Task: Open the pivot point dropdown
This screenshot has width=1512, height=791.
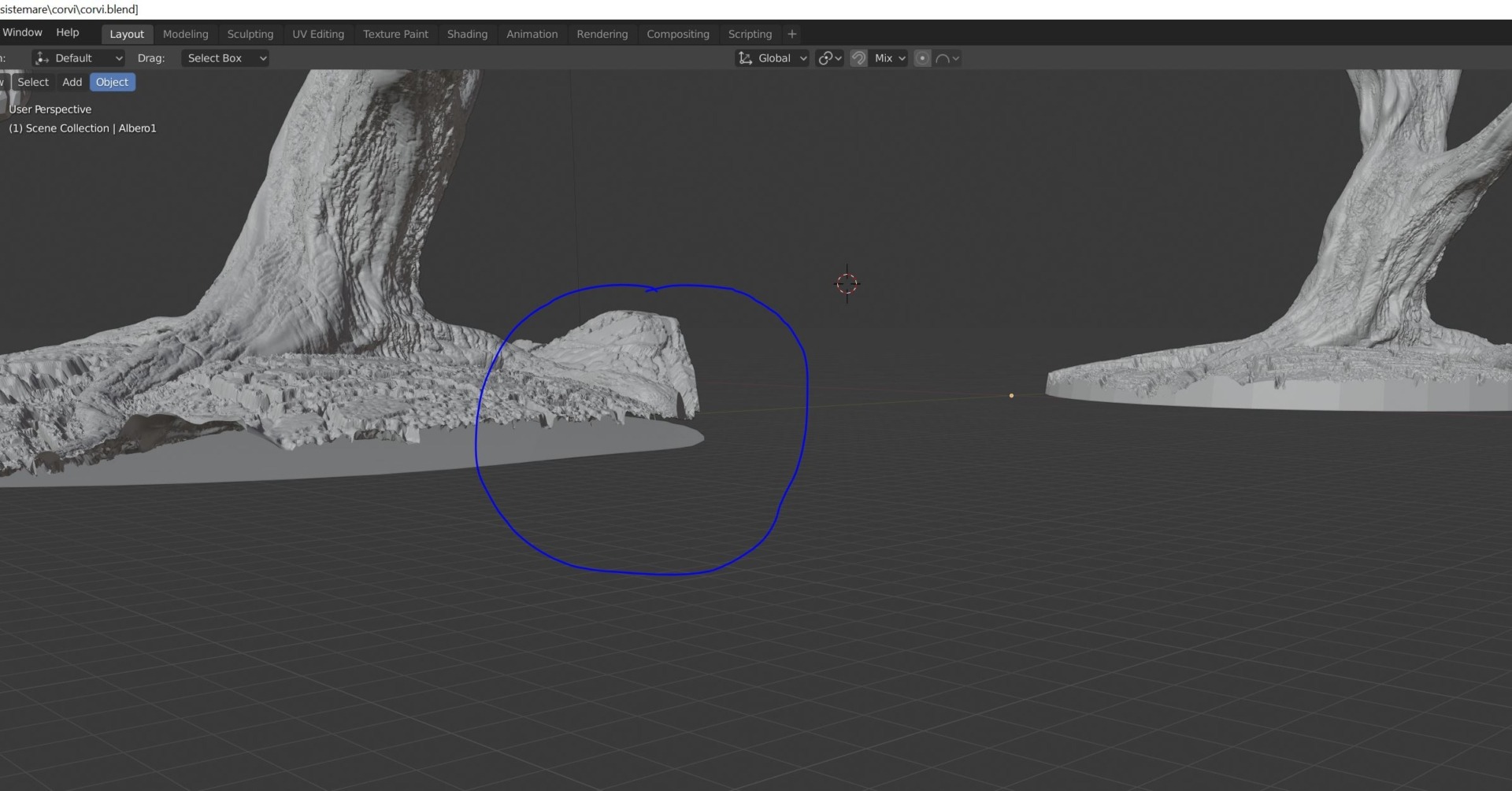Action: (x=830, y=58)
